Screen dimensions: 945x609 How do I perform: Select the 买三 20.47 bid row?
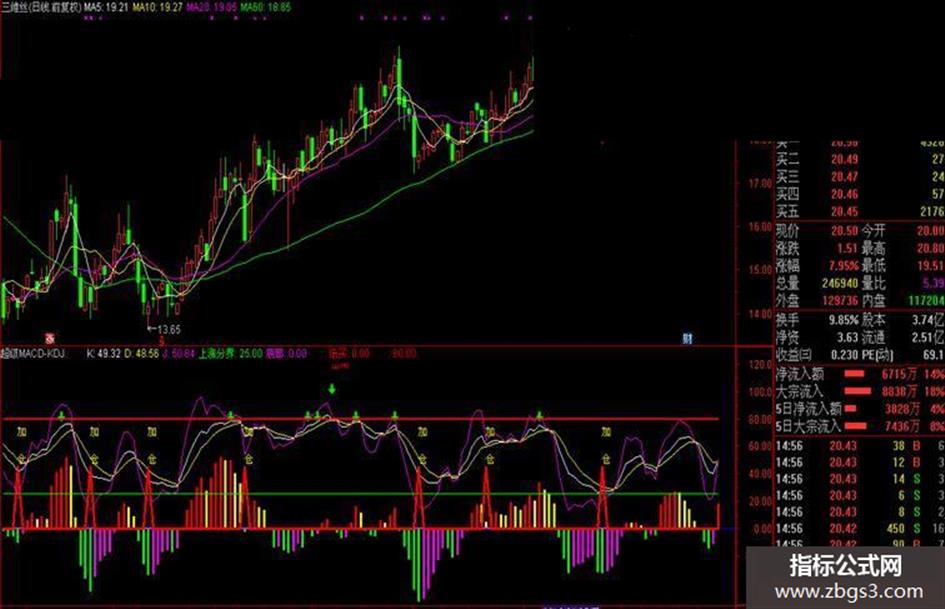[x=860, y=177]
